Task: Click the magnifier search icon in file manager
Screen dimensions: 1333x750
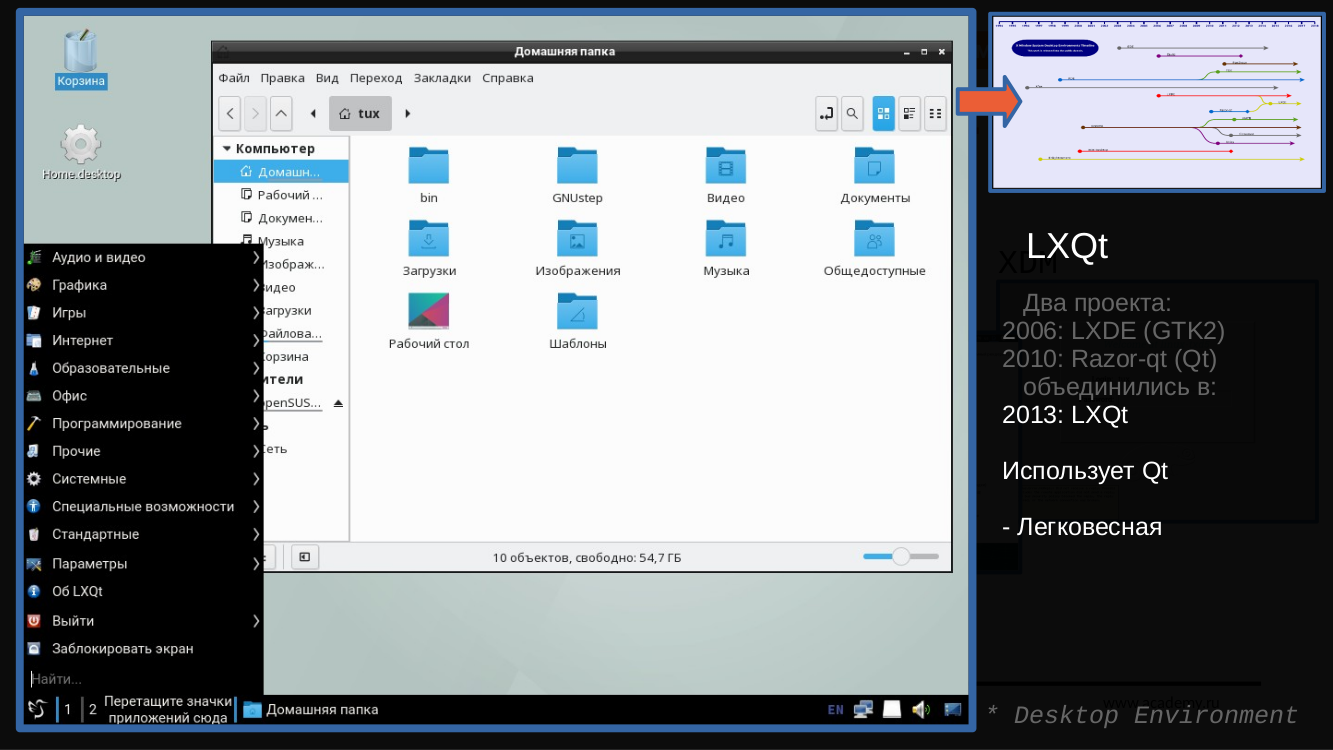Action: (x=852, y=114)
